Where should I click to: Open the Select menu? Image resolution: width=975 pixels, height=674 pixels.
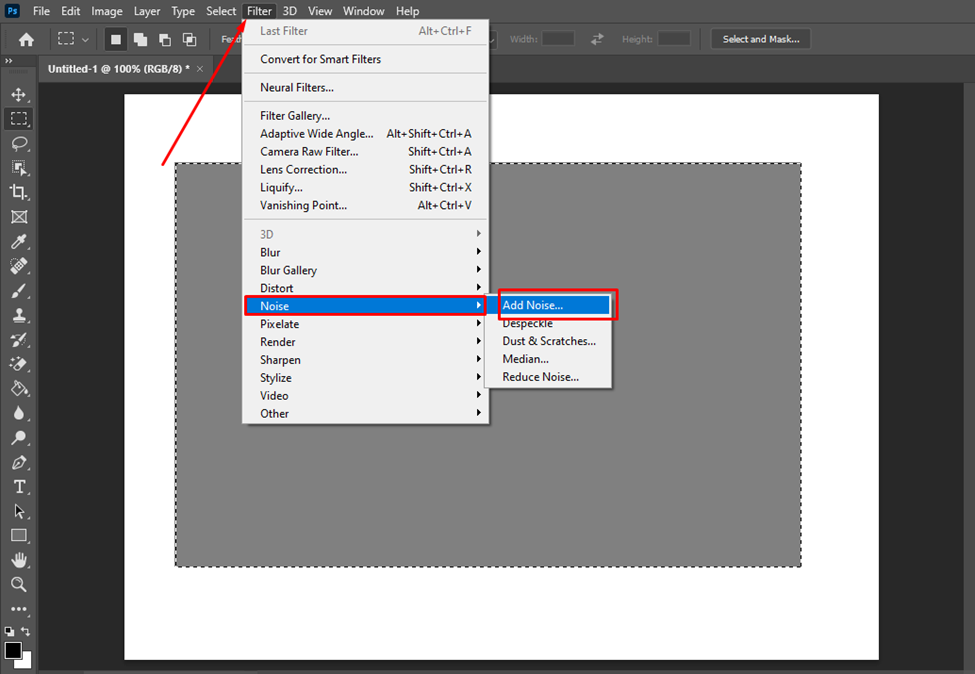point(221,11)
